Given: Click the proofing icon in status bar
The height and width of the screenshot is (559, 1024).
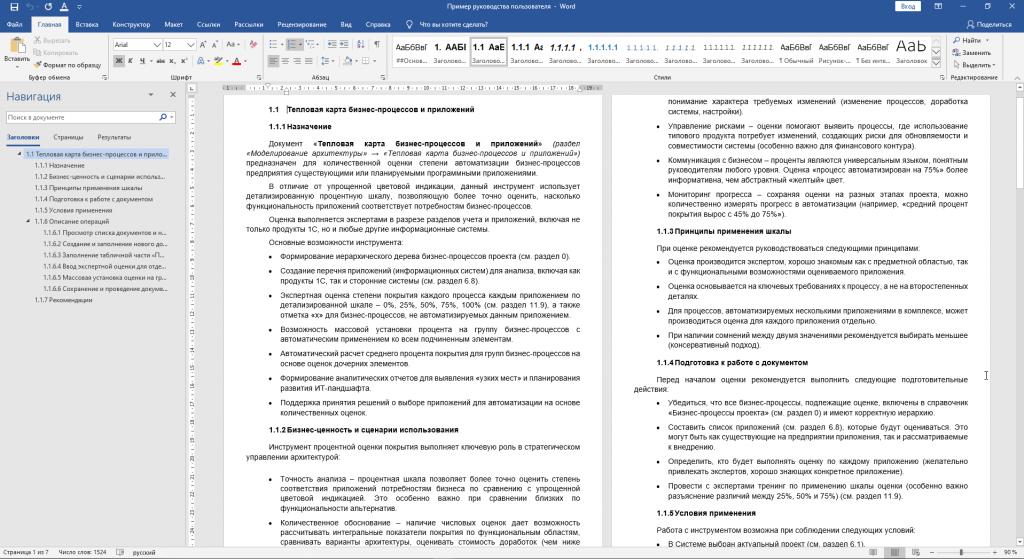Looking at the screenshot, I should [120, 552].
